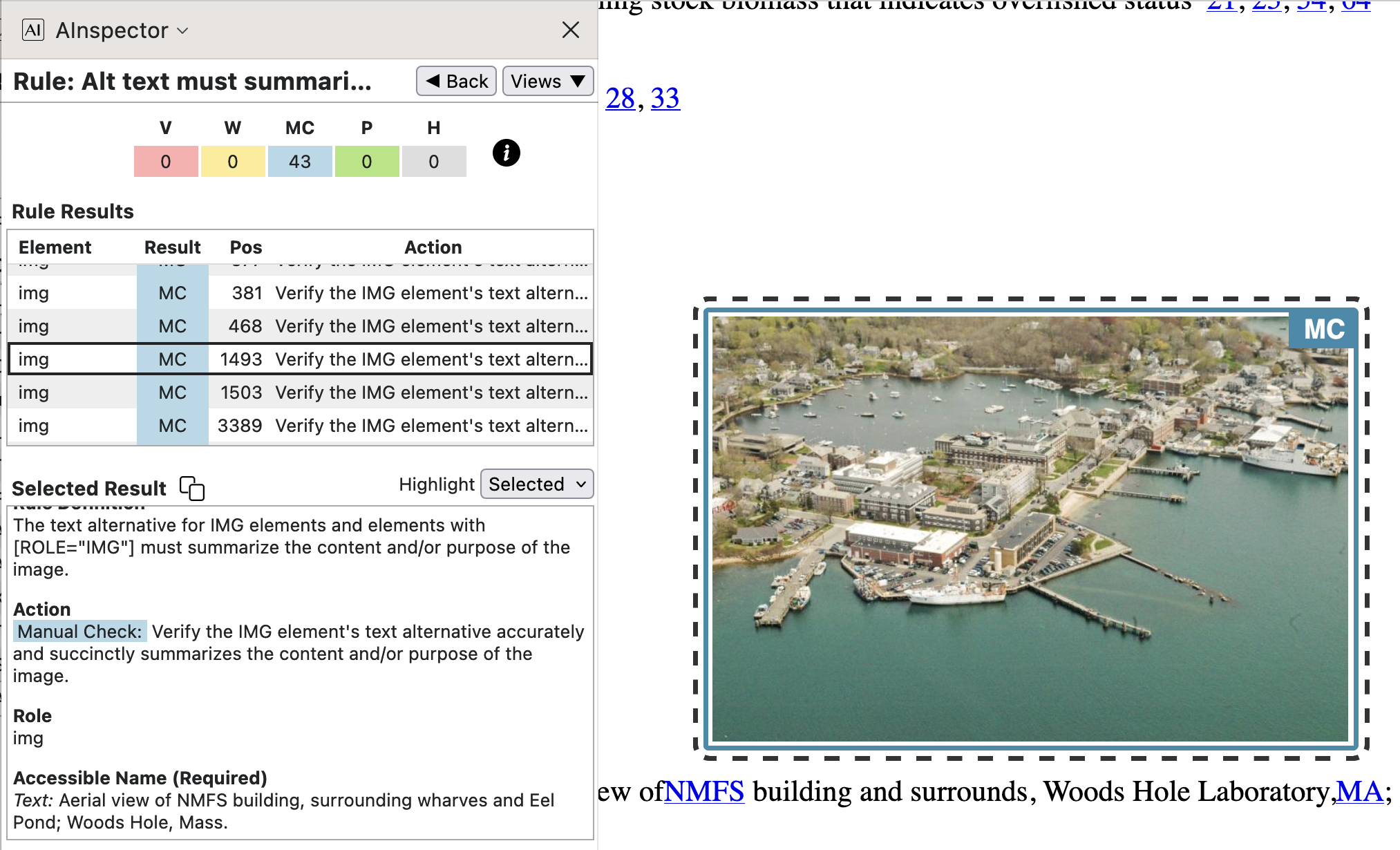Click the MC badge on the highlighted image
Screen dimensions: 1400x850
[x=1323, y=329]
